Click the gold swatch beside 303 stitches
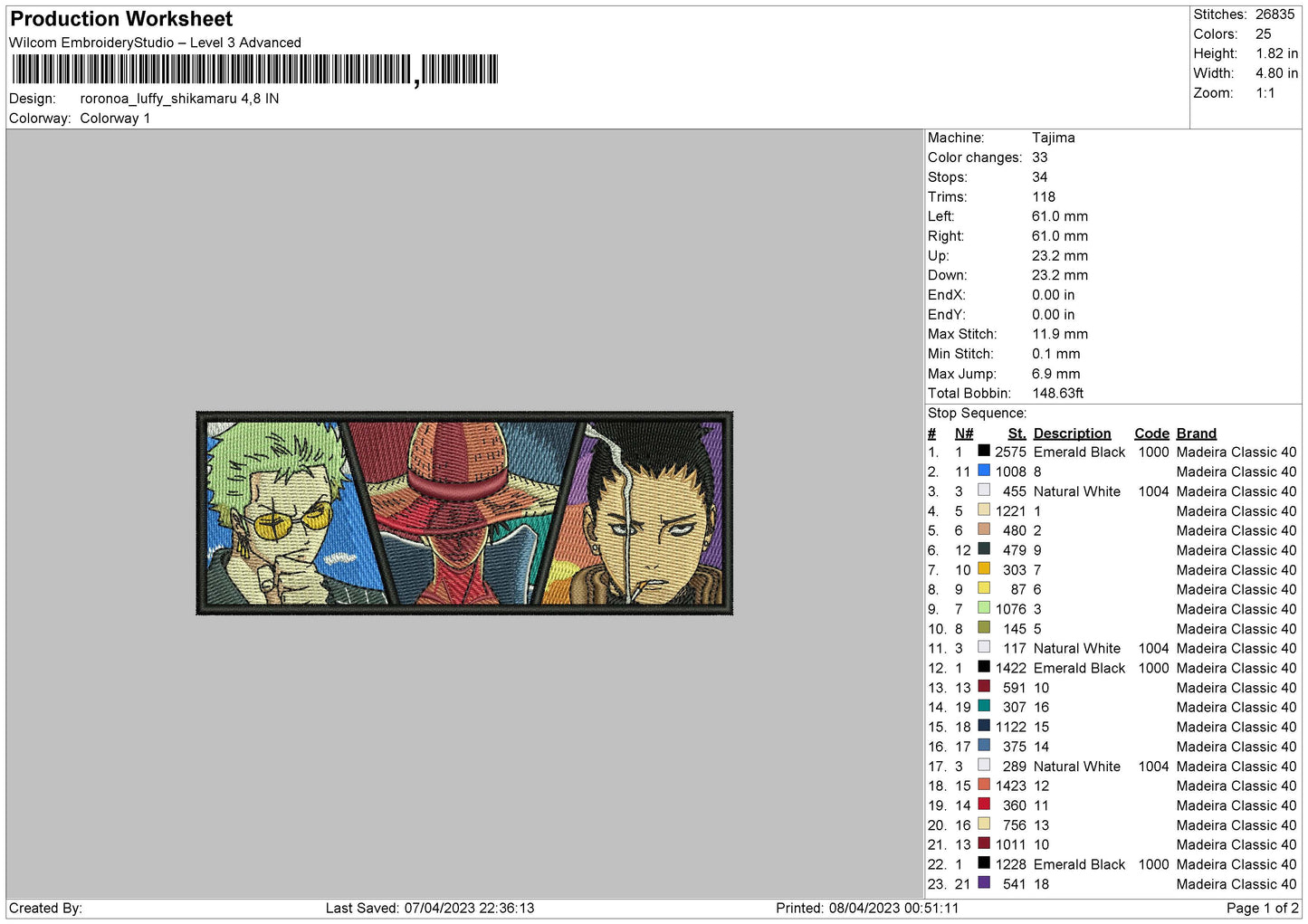This screenshot has height=924, width=1308. coord(984,568)
